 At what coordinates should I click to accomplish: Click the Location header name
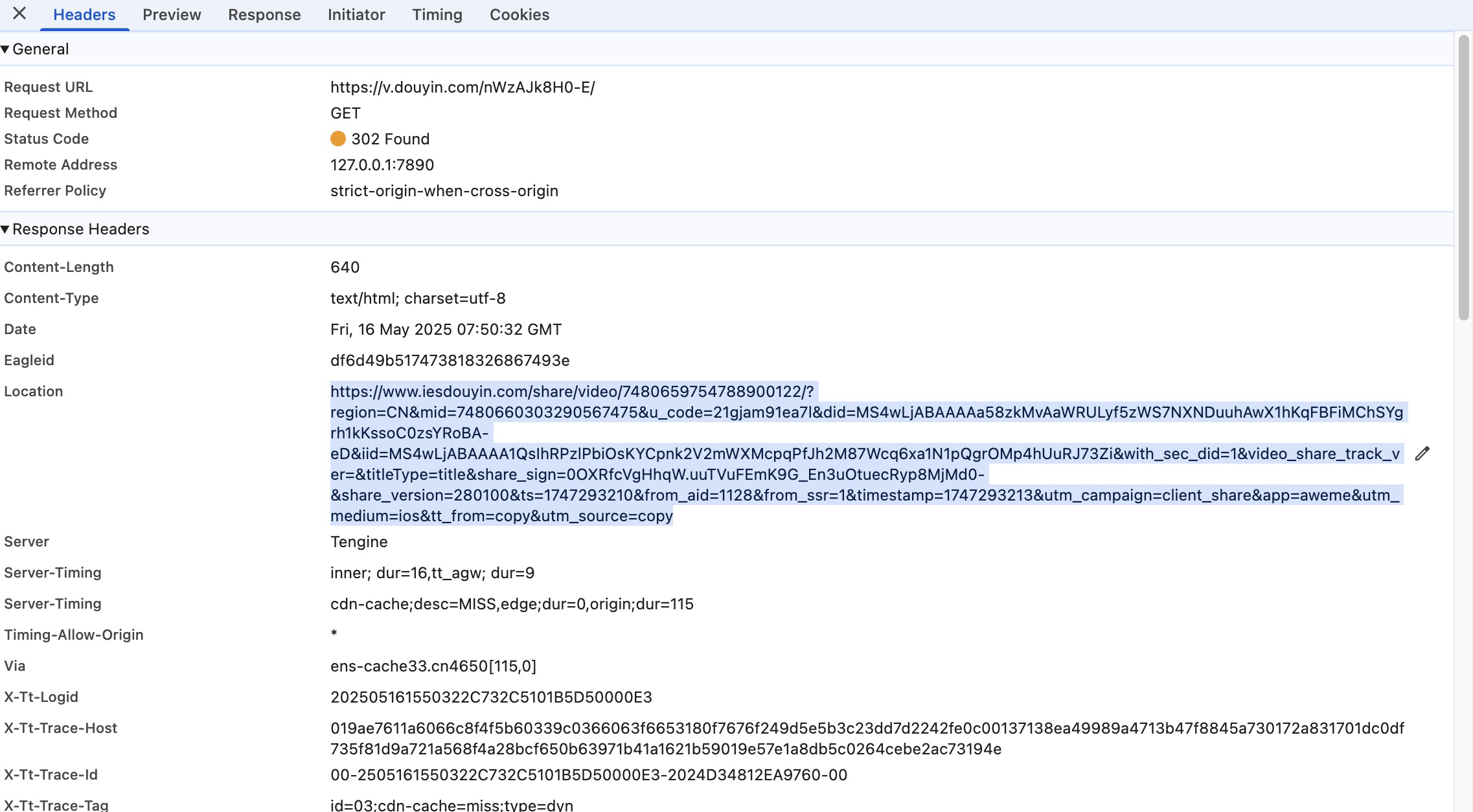coord(34,391)
